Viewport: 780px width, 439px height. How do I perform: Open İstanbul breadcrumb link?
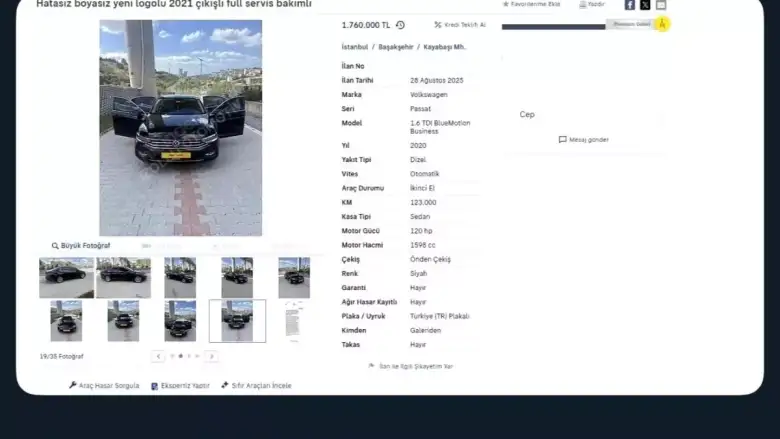355,47
